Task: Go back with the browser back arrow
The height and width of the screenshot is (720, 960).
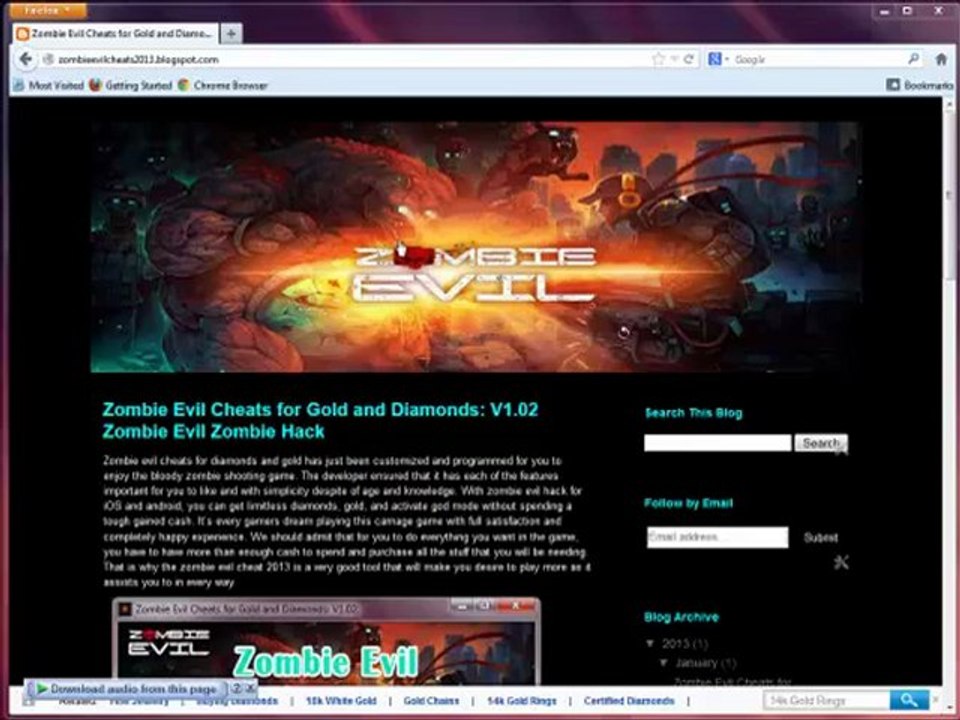Action: (25, 59)
